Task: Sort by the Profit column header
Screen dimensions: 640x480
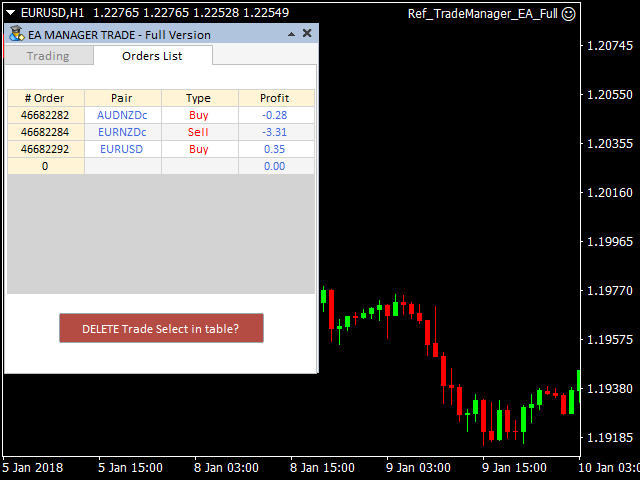Action: (275, 98)
